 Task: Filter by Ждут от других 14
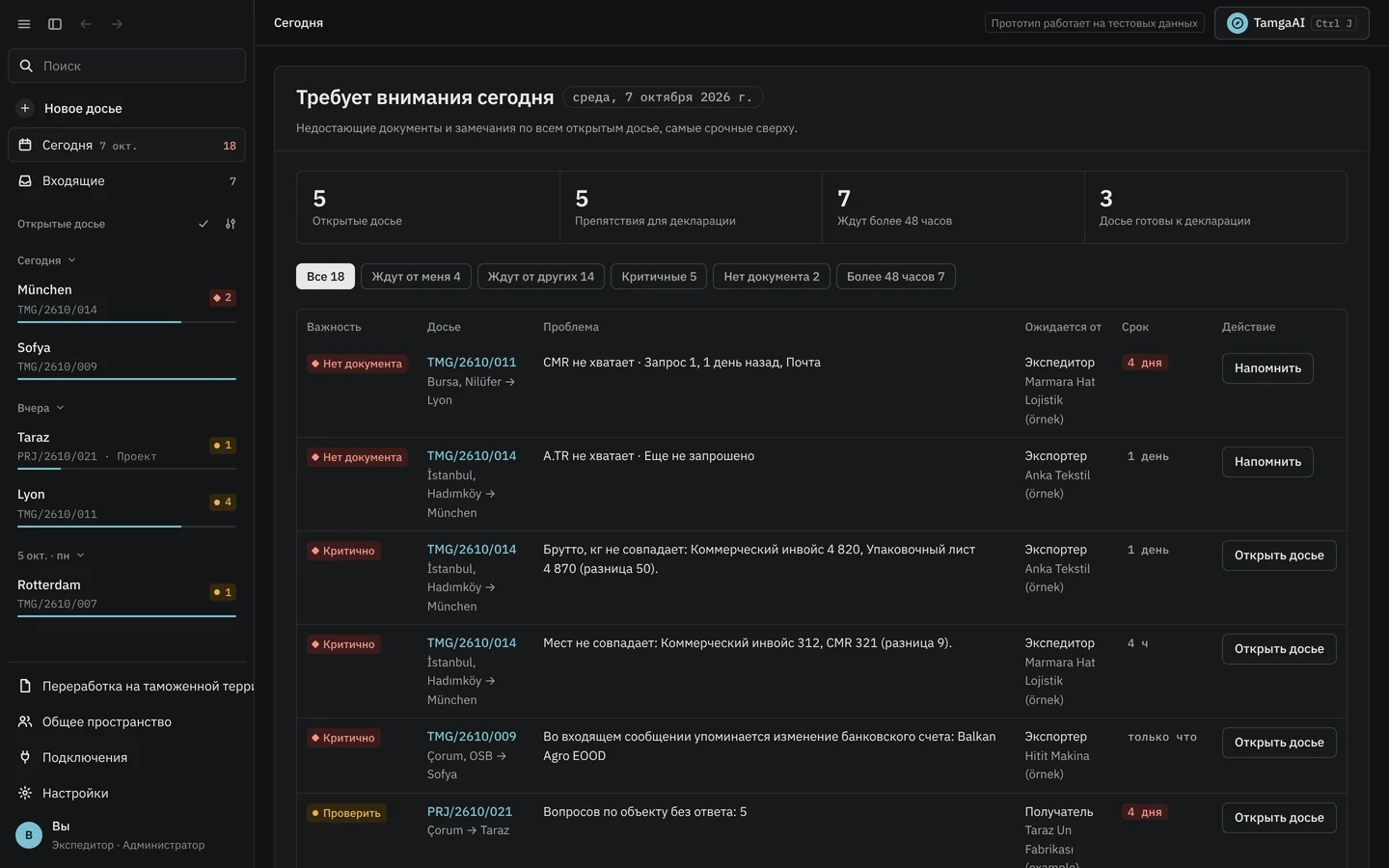pyautogui.click(x=541, y=277)
